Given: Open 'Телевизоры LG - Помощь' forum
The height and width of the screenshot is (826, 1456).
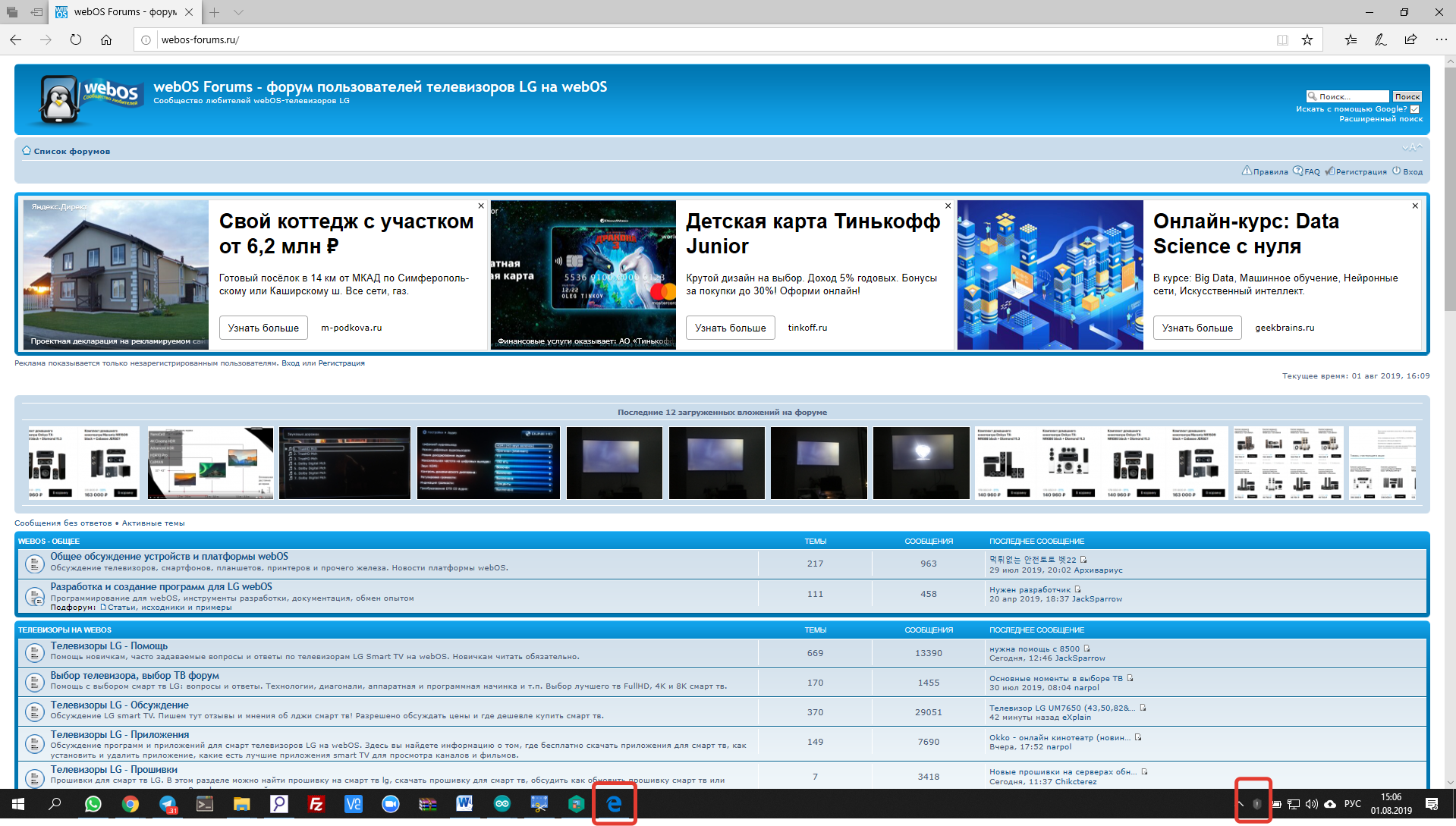Looking at the screenshot, I should coord(109,646).
